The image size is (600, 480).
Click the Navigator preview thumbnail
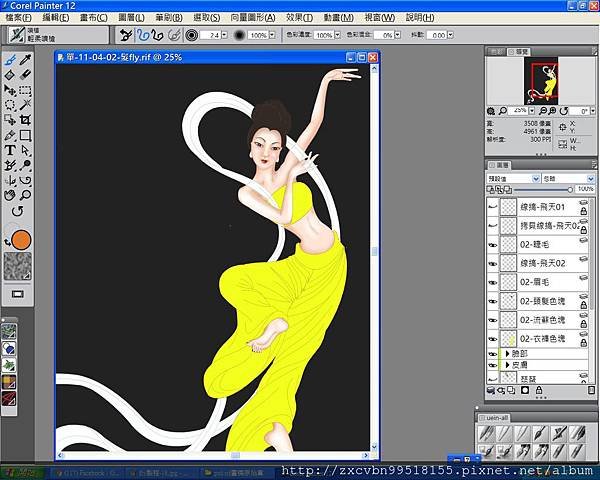(541, 81)
